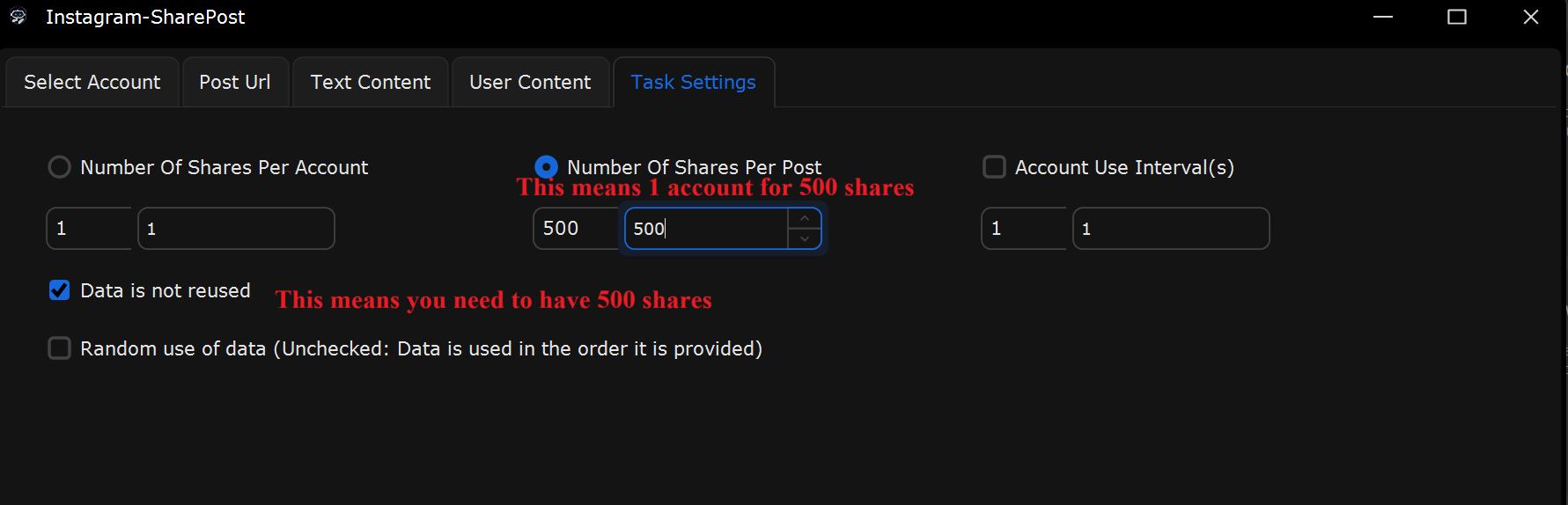Maximize the Instagram-SharePost window
This screenshot has height=505, width=1568.
(1457, 17)
